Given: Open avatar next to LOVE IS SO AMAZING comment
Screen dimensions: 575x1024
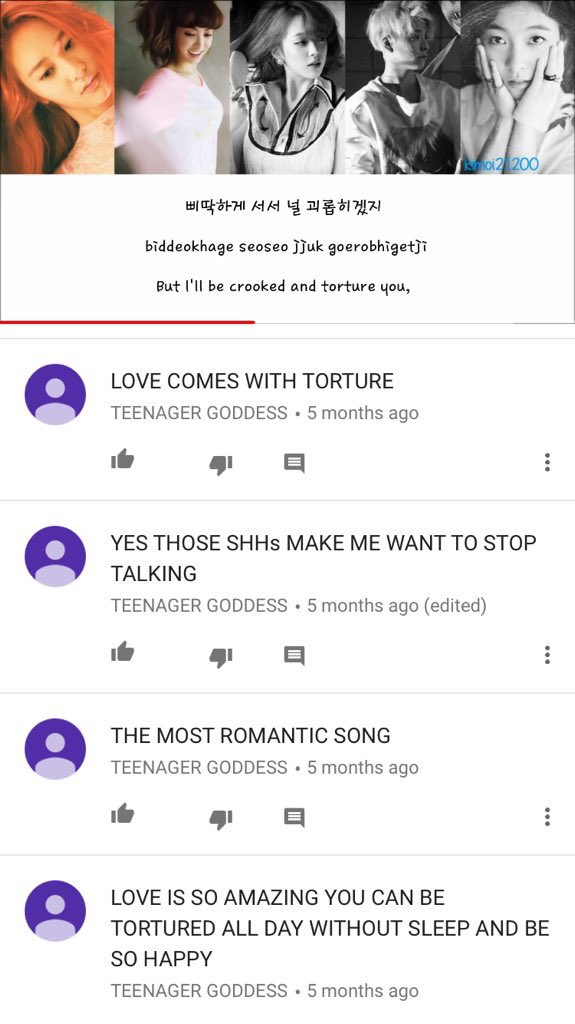Looking at the screenshot, I should [55, 911].
